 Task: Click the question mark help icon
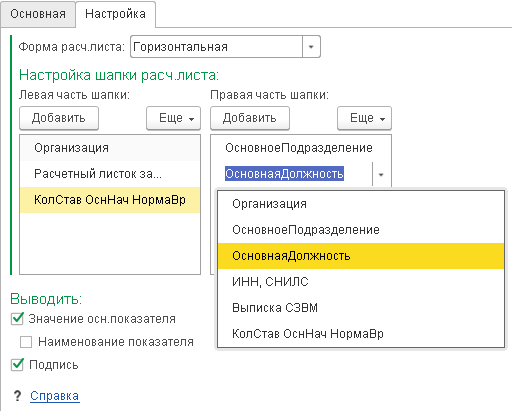pos(17,396)
